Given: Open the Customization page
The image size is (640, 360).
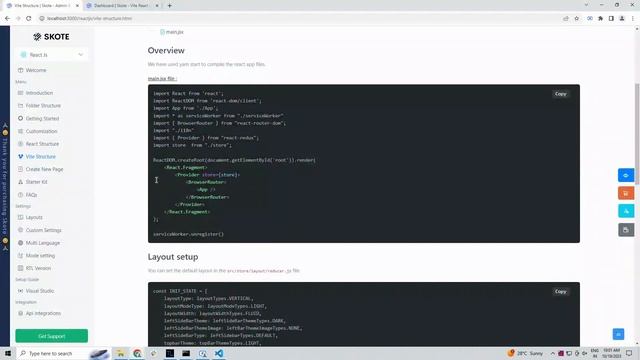Looking at the screenshot, I should (42, 131).
